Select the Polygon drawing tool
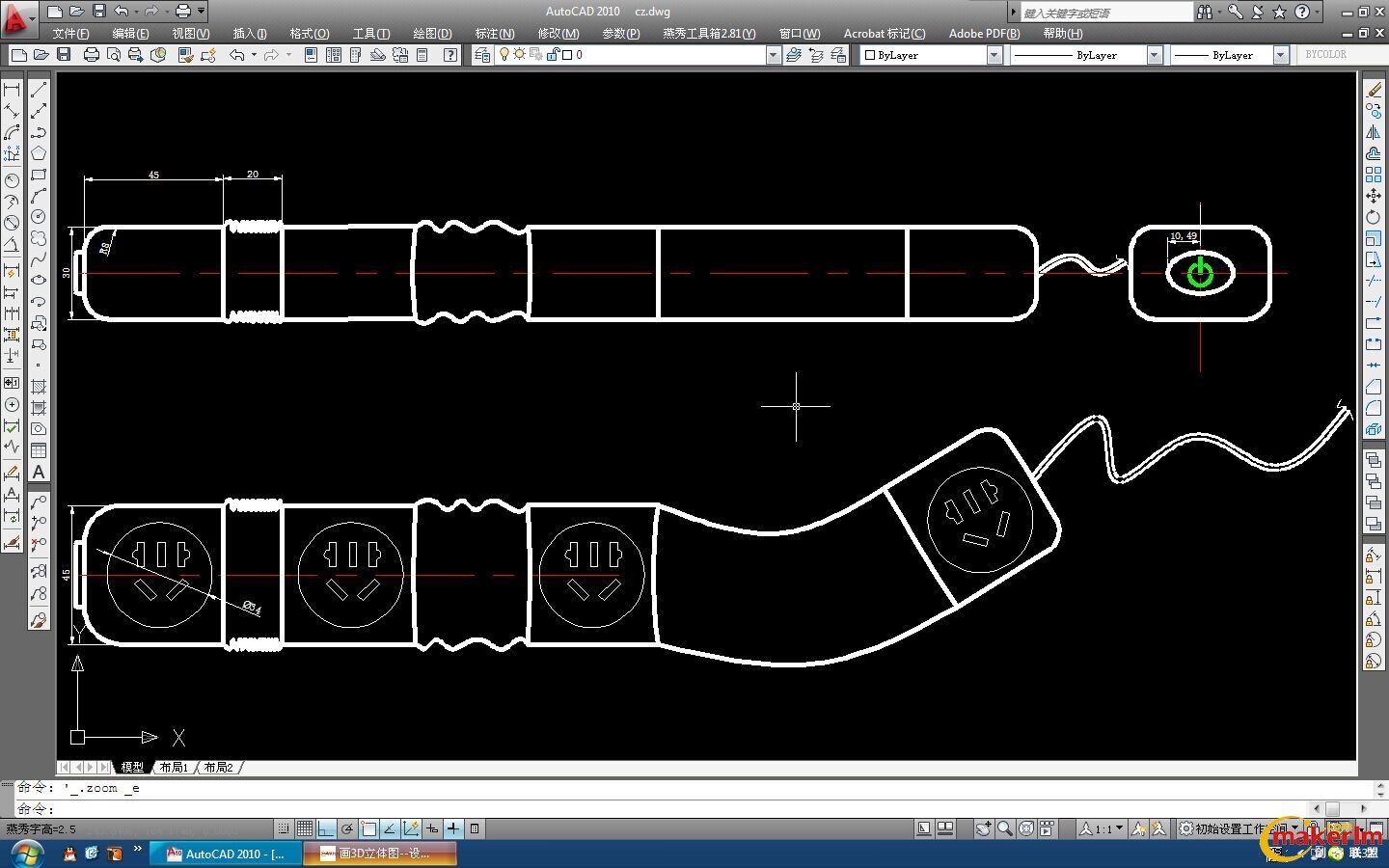The height and width of the screenshot is (868, 1389). (x=39, y=153)
